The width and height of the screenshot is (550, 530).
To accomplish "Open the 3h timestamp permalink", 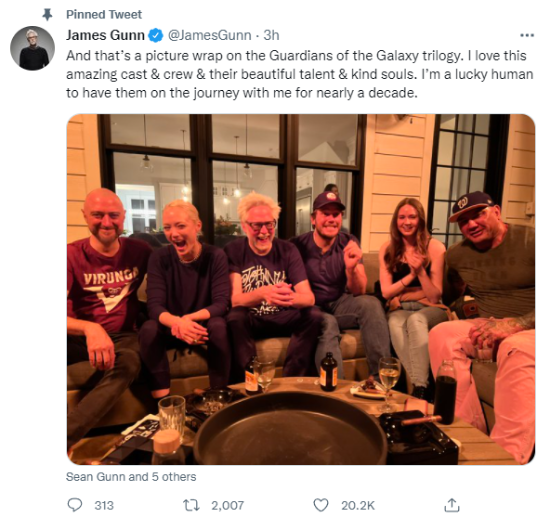I will [x=271, y=35].
